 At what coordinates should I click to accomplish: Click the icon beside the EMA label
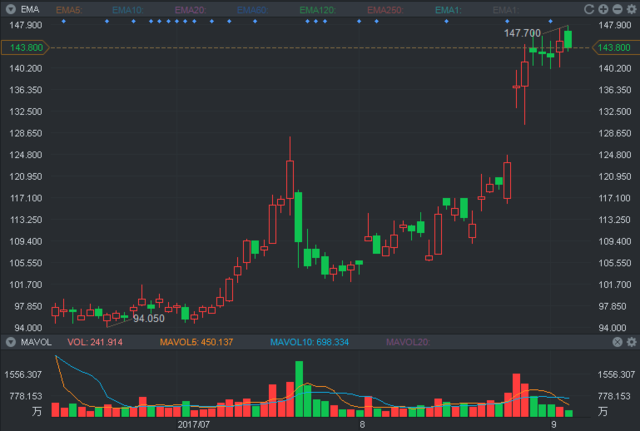tap(10, 9)
